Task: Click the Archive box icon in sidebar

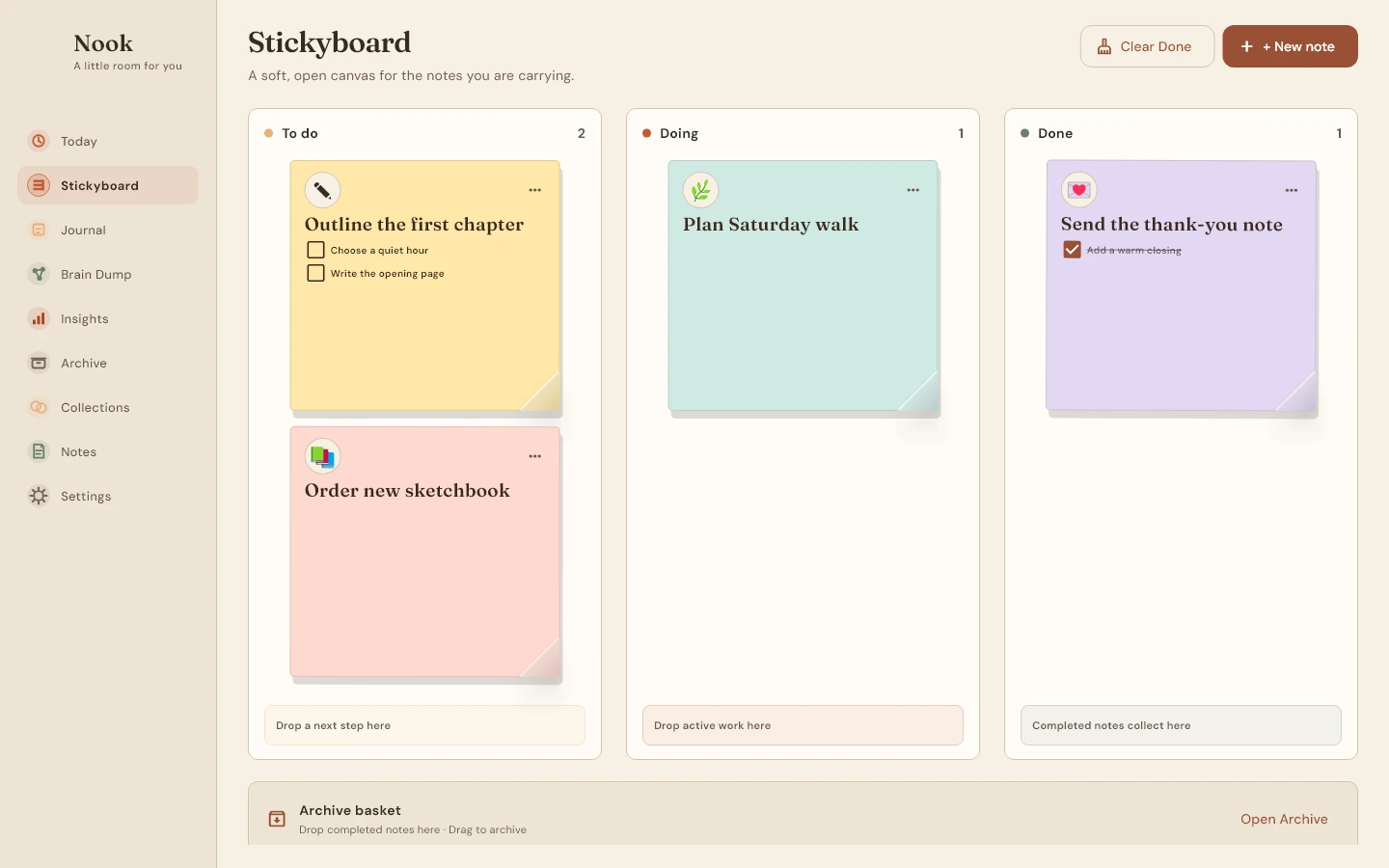Action: [x=39, y=363]
